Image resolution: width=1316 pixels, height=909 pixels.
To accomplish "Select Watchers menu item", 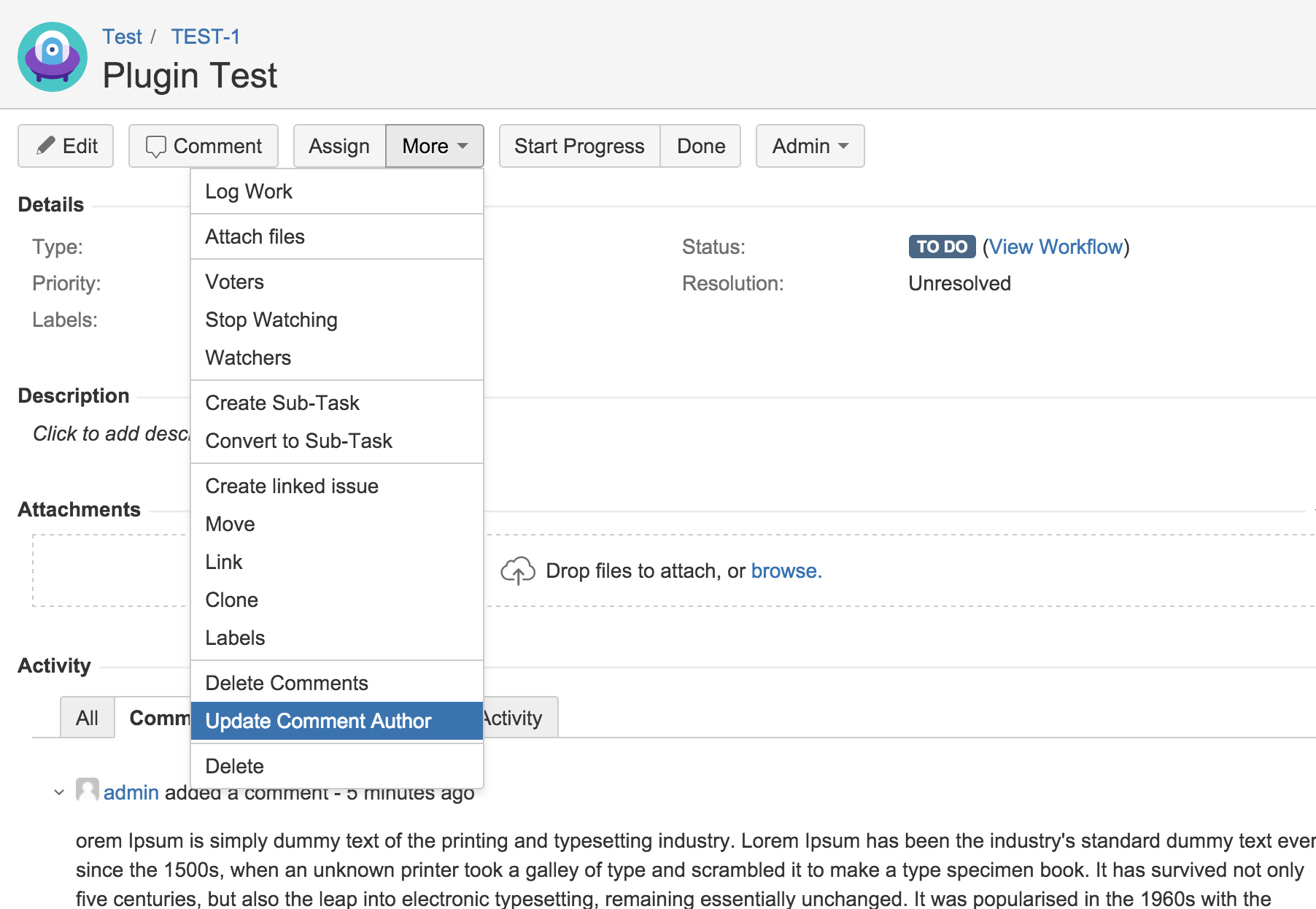I will point(337,357).
